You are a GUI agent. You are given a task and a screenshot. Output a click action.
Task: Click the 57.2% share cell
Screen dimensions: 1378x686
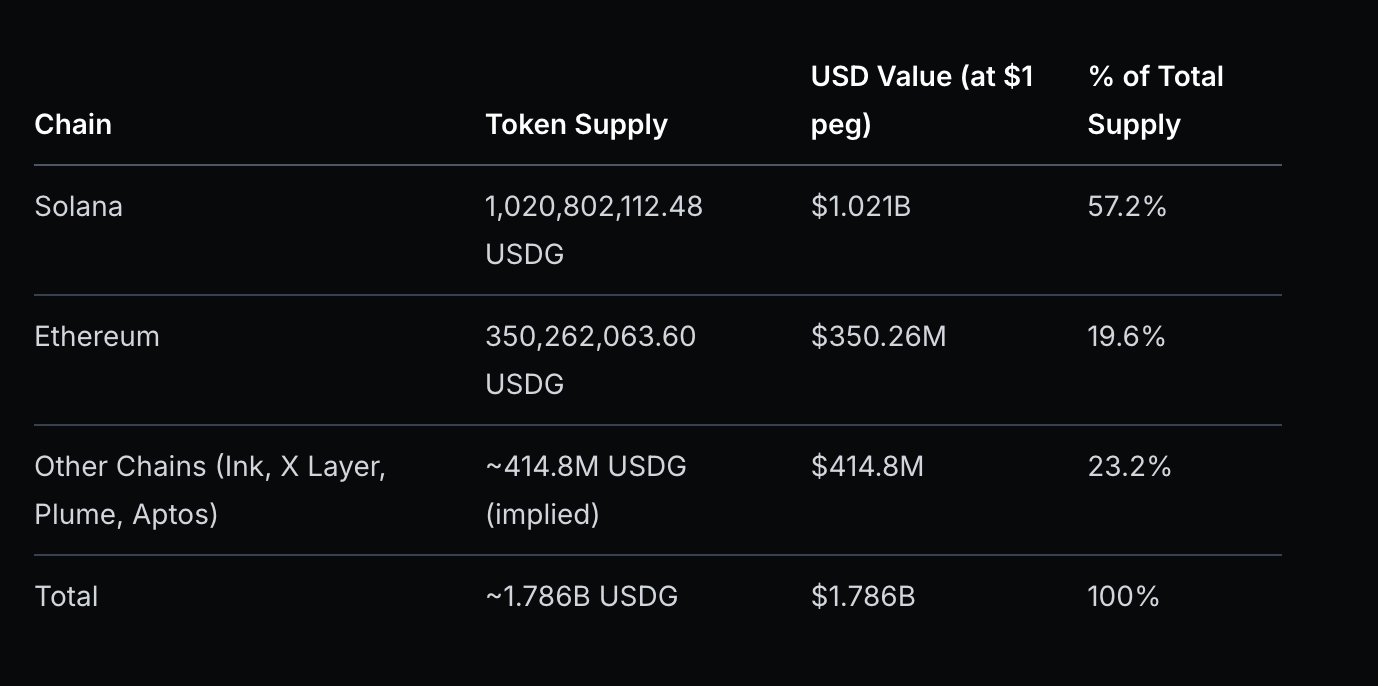(x=1127, y=207)
